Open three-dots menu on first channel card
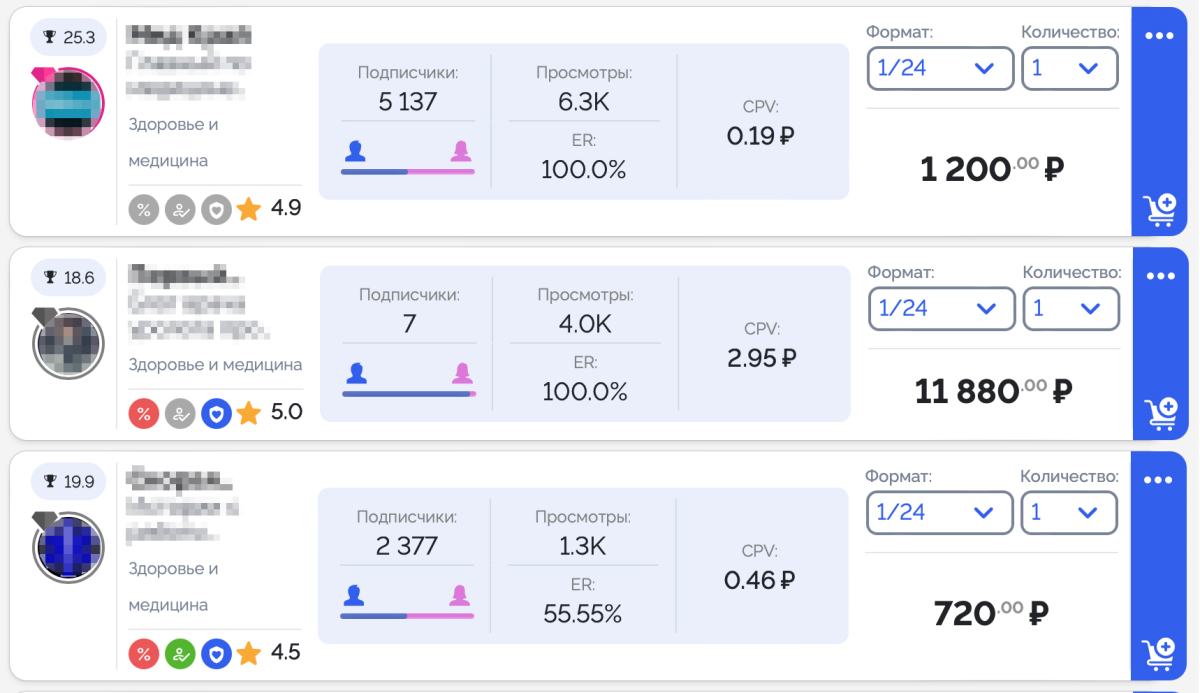1200x693 pixels. pos(1158,36)
